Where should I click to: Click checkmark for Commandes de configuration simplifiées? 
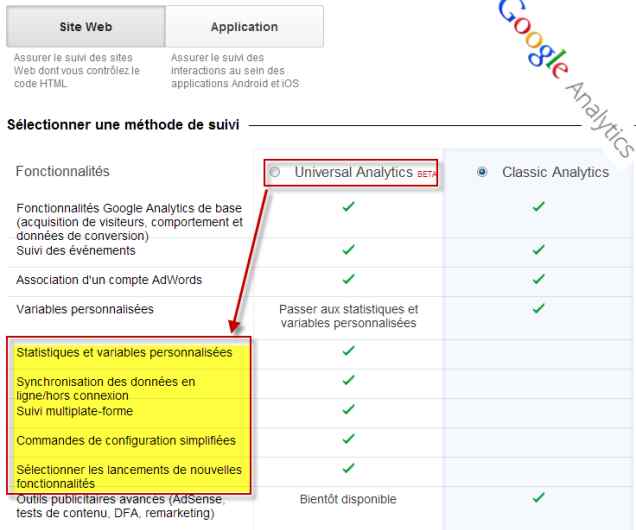click(x=348, y=439)
